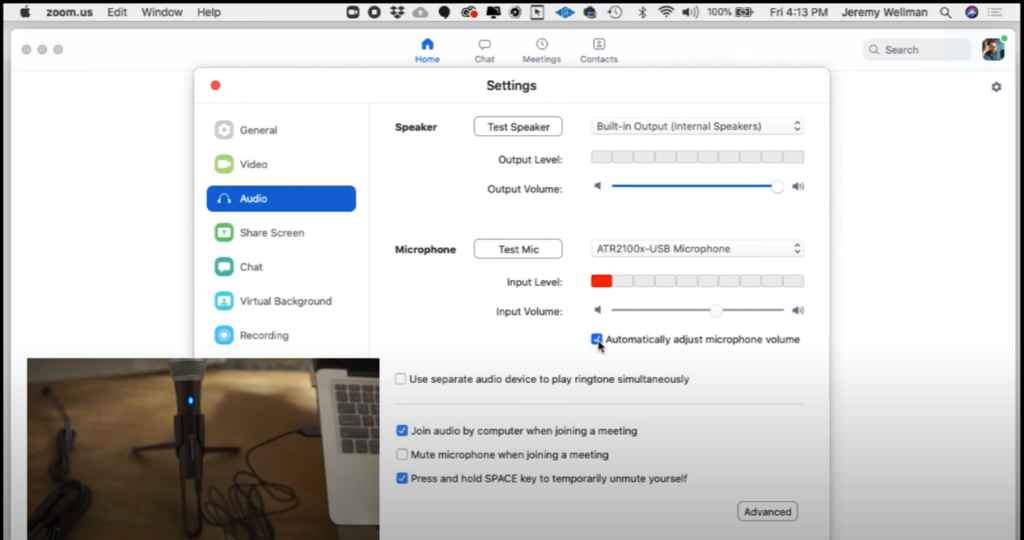The width and height of the screenshot is (1024, 540).
Task: Uncheck Automatically adjust microphone volume
Action: coord(596,339)
